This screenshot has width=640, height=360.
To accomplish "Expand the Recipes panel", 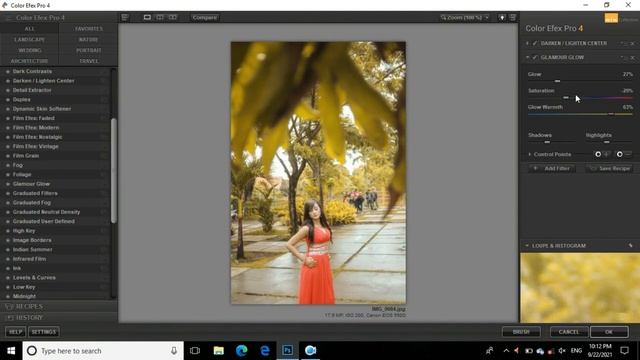I will click(59, 307).
